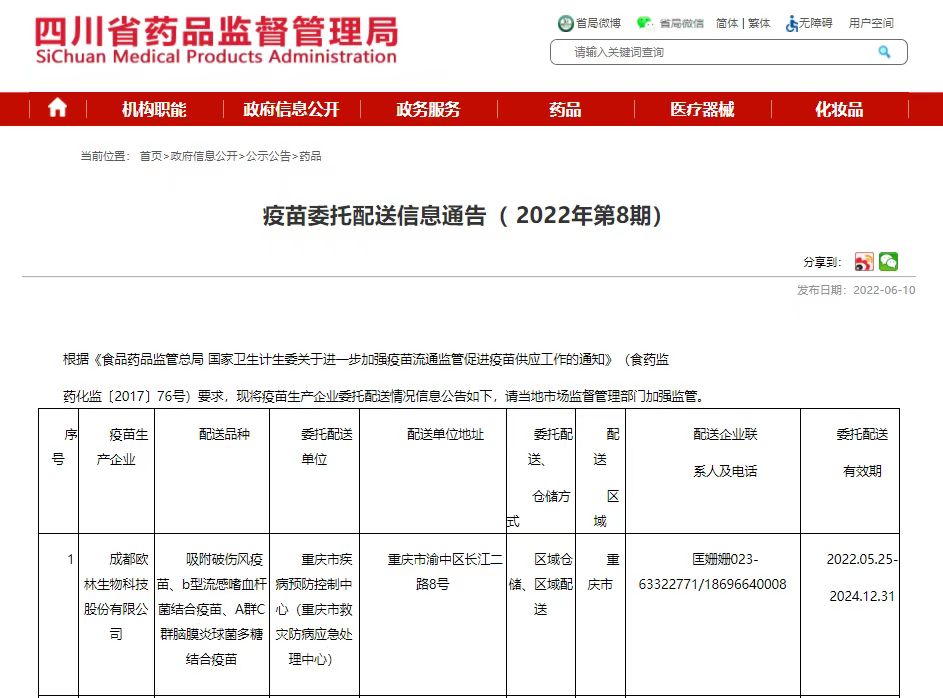The height and width of the screenshot is (698, 943).
Task: Open the 政务服务 navigation menu
Action: [427, 110]
